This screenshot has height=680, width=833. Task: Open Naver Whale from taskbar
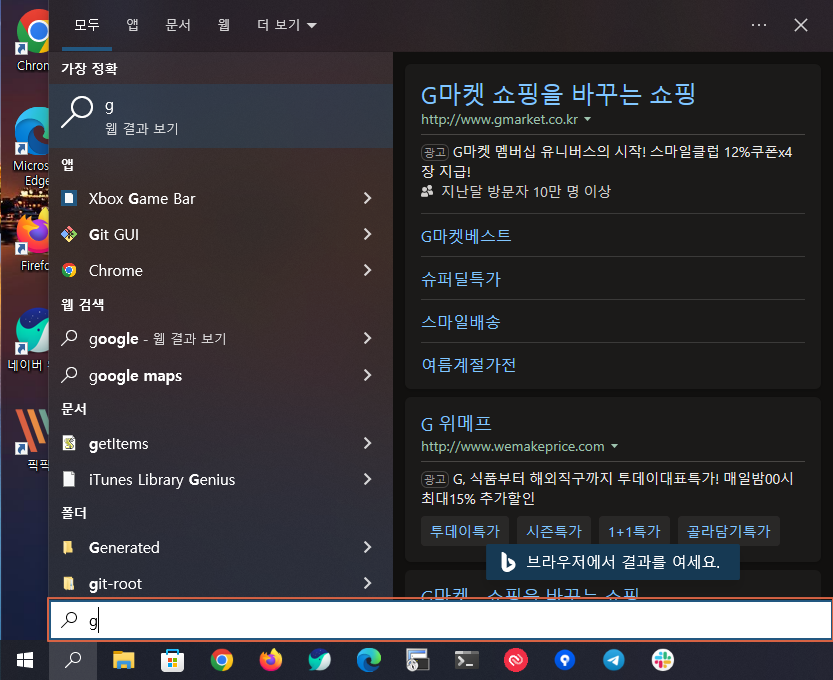320,660
